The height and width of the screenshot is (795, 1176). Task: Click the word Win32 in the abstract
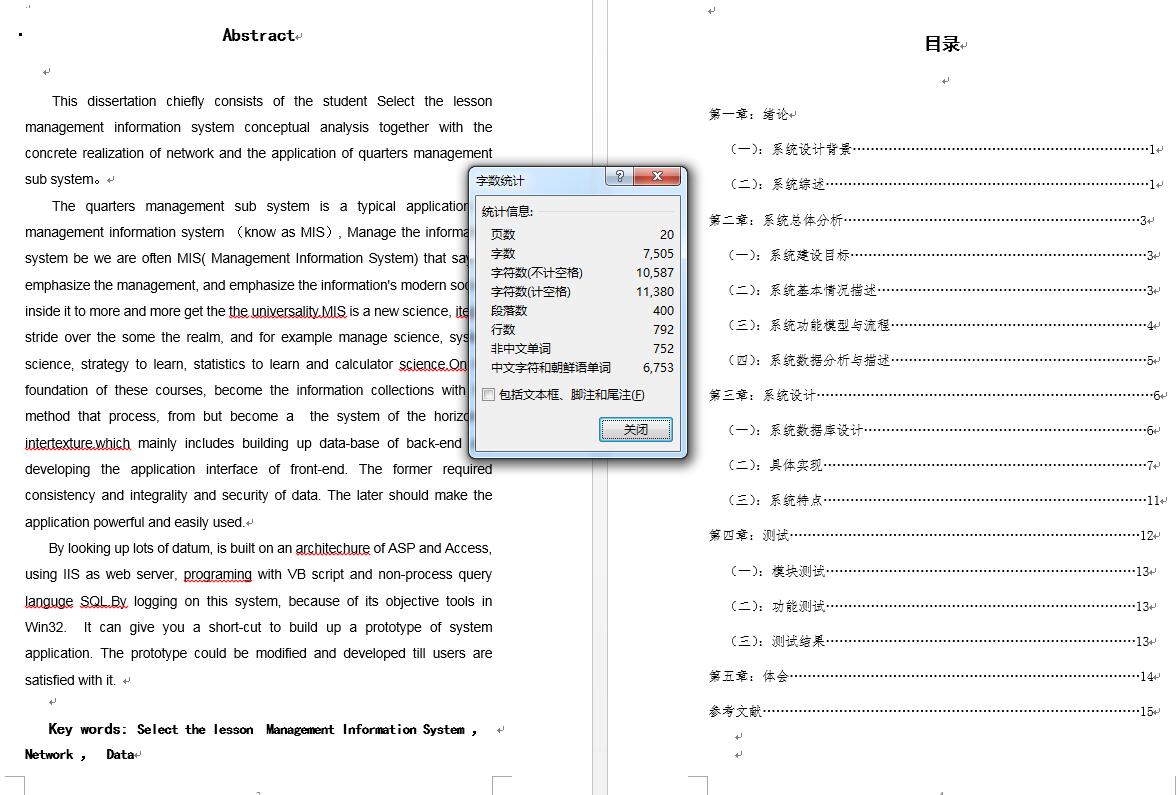[44, 627]
